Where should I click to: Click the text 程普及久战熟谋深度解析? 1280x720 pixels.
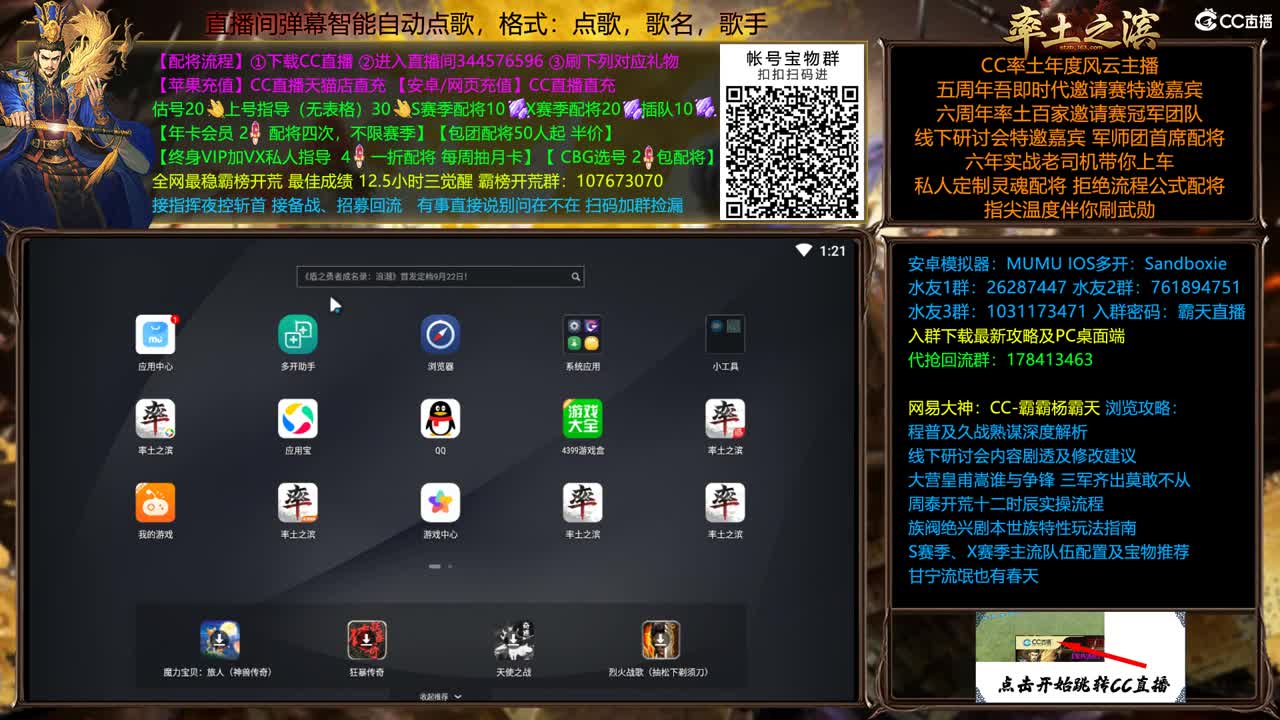pos(997,432)
